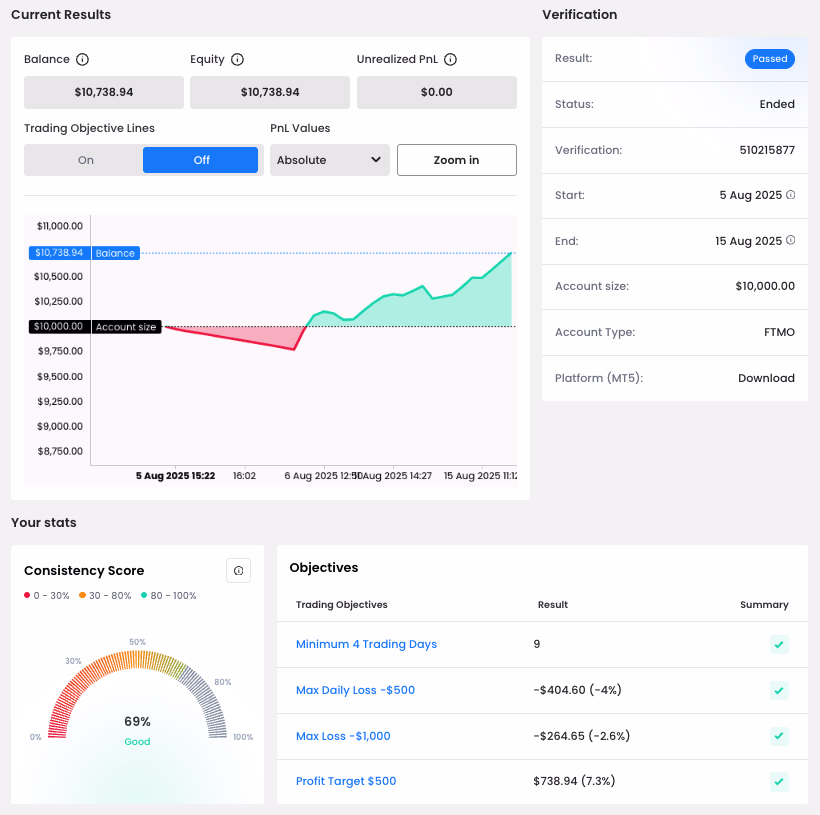Image resolution: width=820 pixels, height=815 pixels.
Task: Open the Max Loss -$1,000 objective
Action: pyautogui.click(x=343, y=736)
